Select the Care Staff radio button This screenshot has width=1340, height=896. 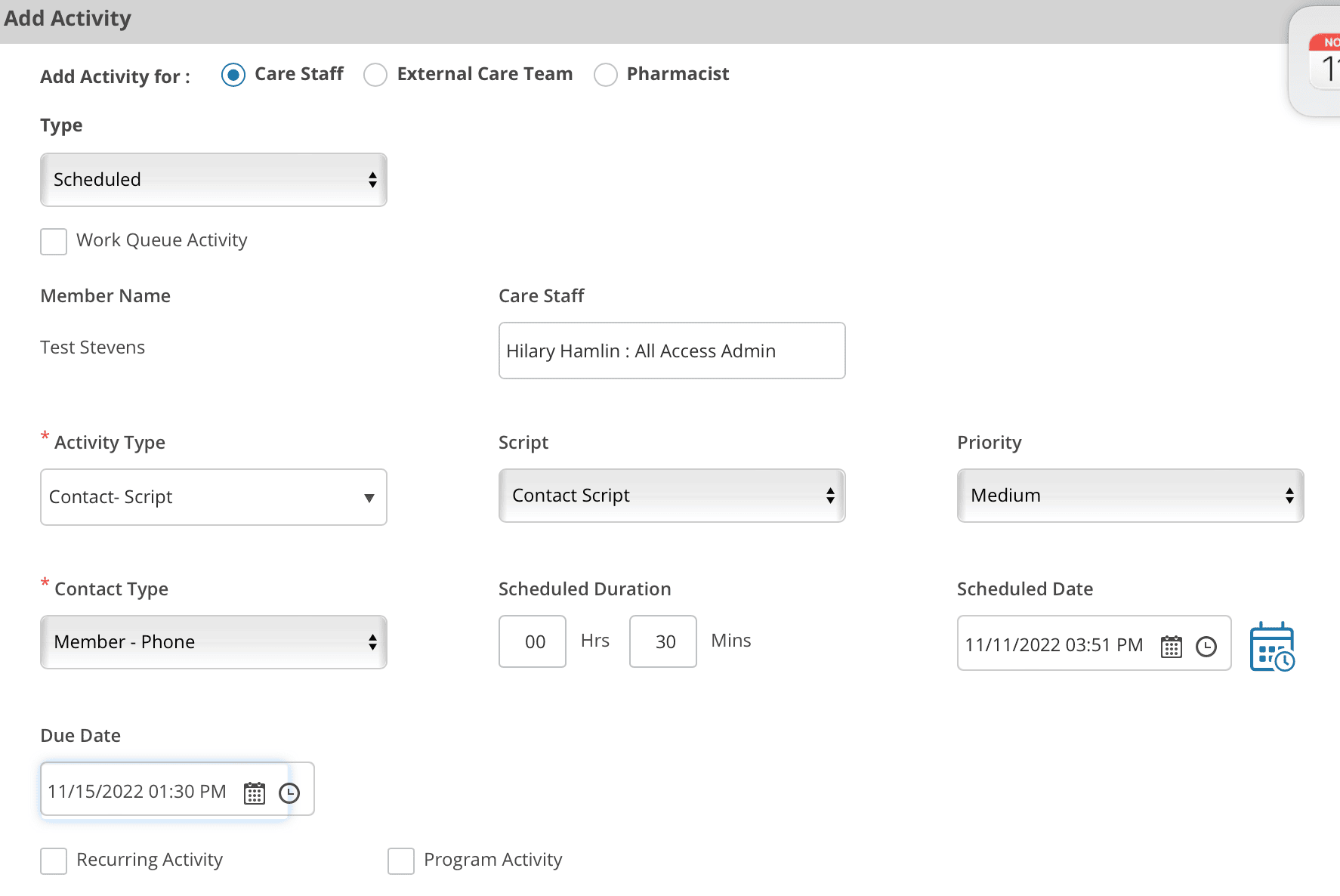[x=233, y=75]
